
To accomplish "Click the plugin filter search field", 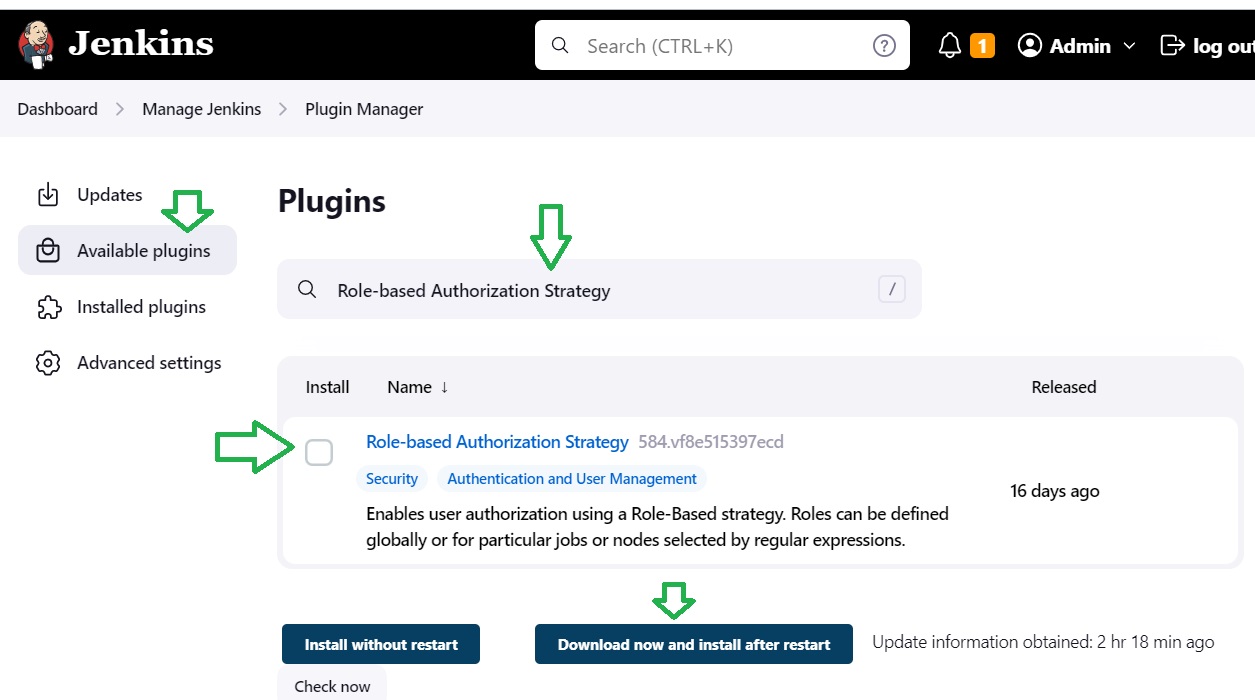I will 599,290.
